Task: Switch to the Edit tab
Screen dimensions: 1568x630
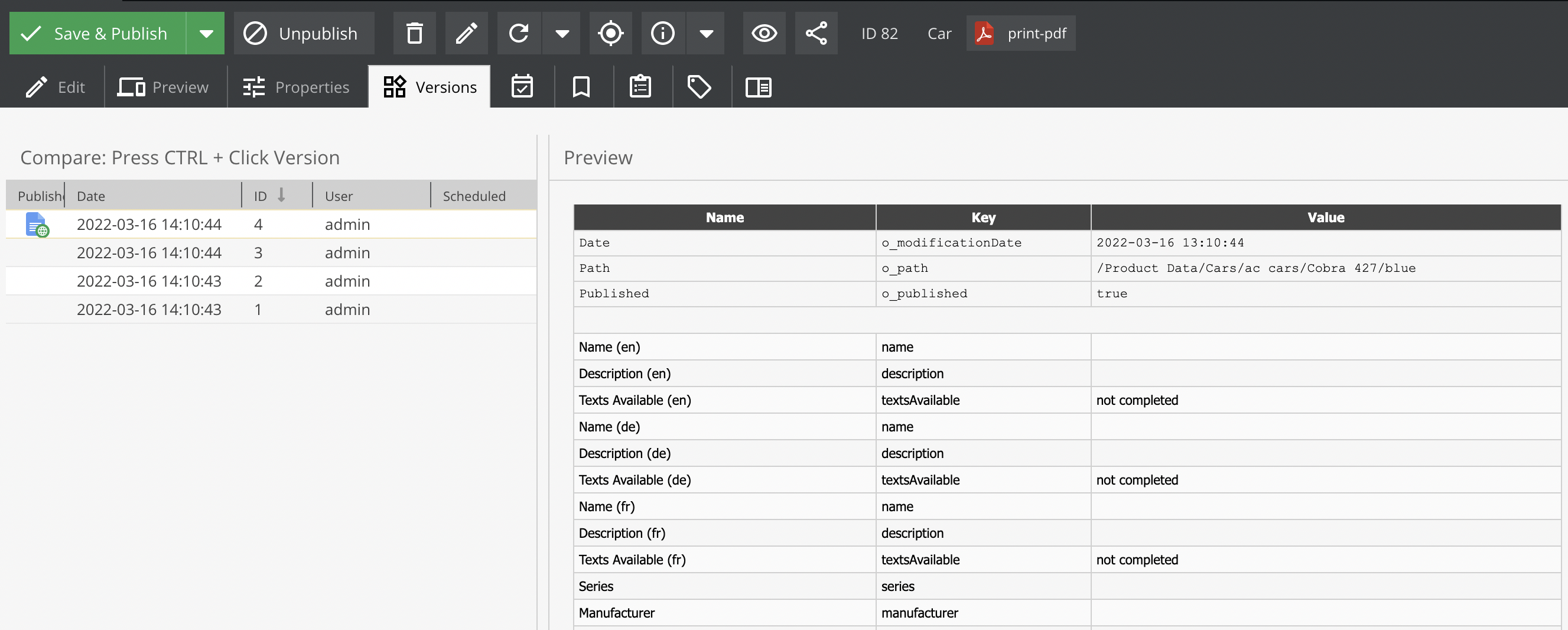Action: pyautogui.click(x=56, y=87)
